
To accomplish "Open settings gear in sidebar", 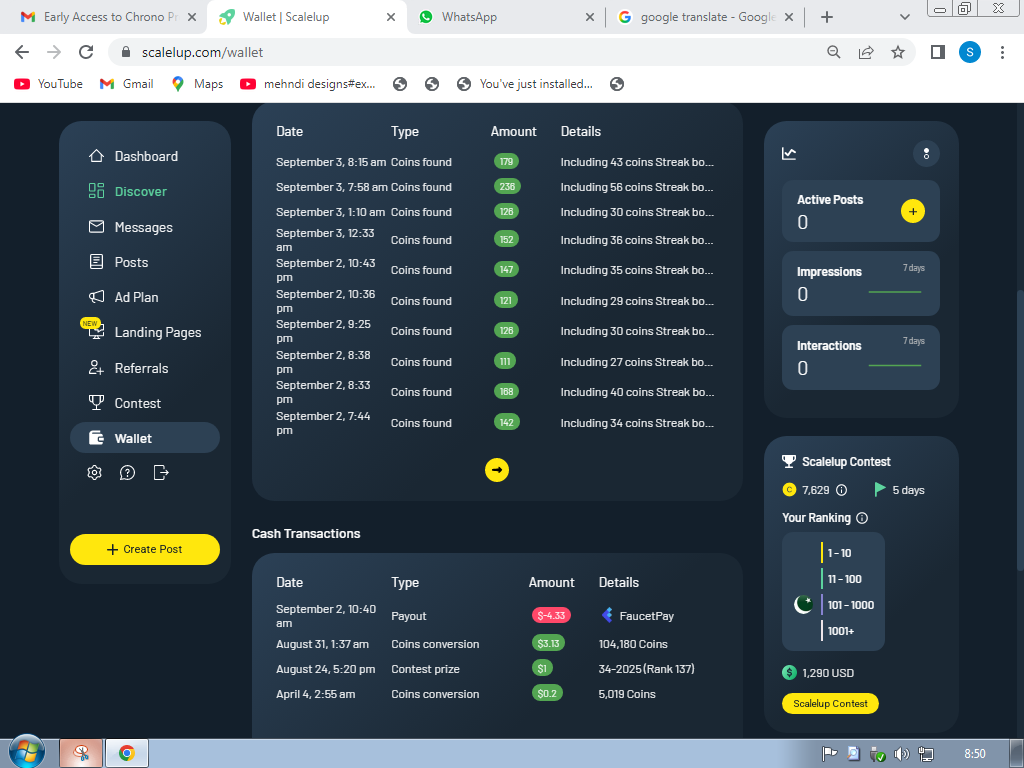I will [95, 472].
